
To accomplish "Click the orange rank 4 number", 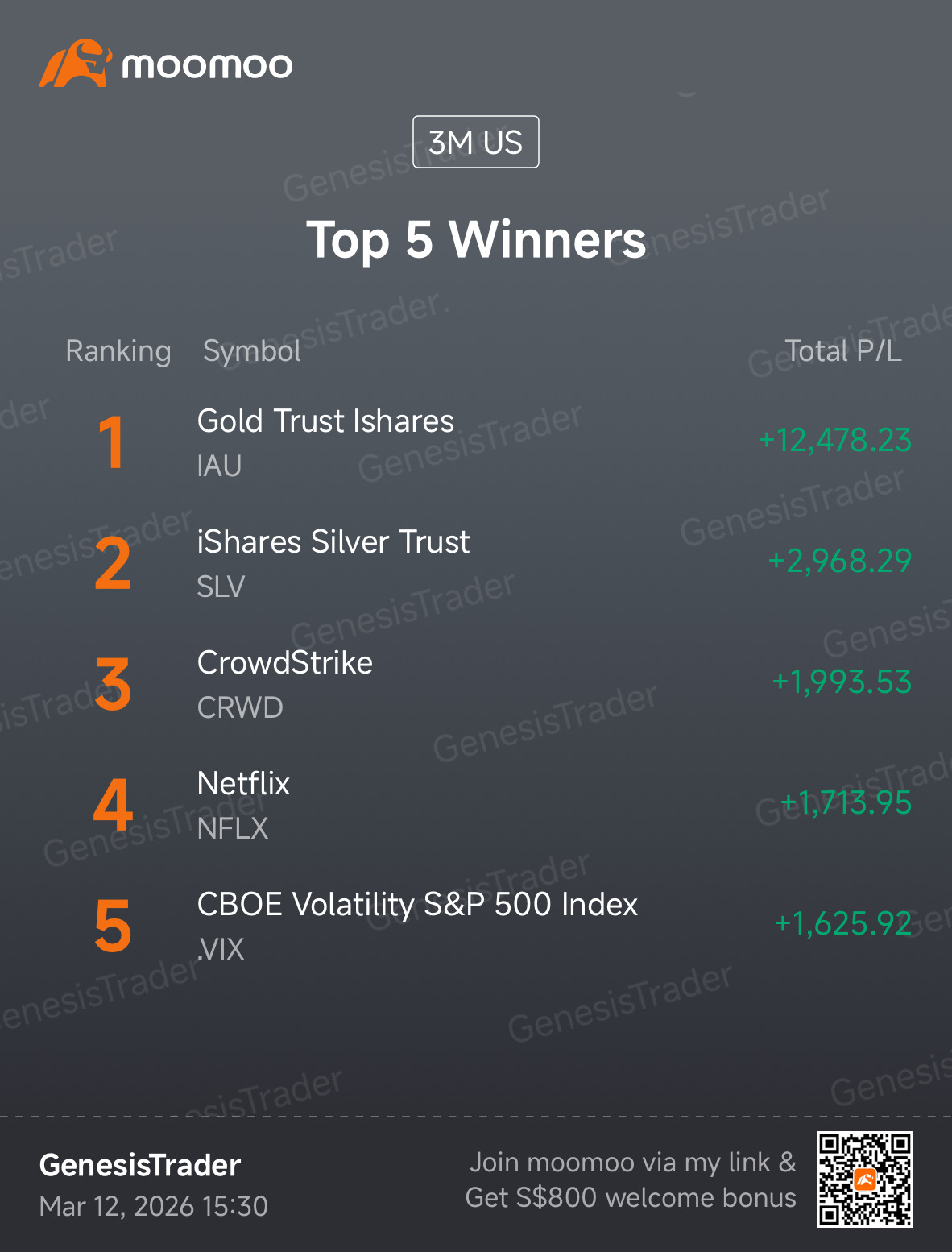I will click(x=113, y=804).
